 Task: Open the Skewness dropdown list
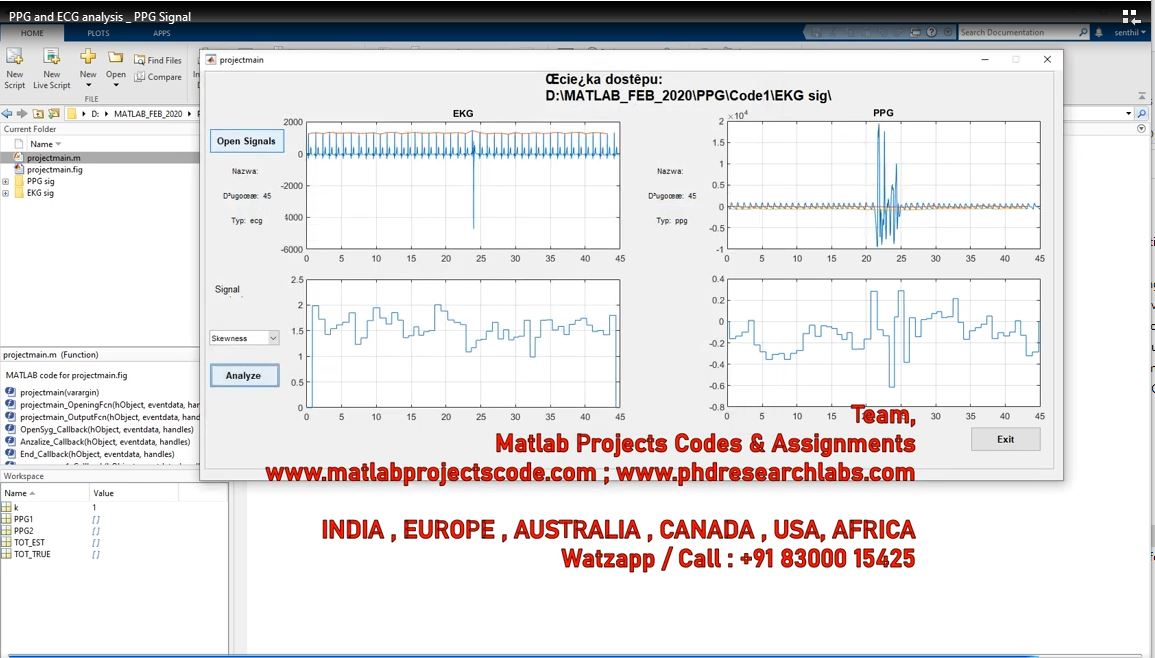(x=273, y=338)
